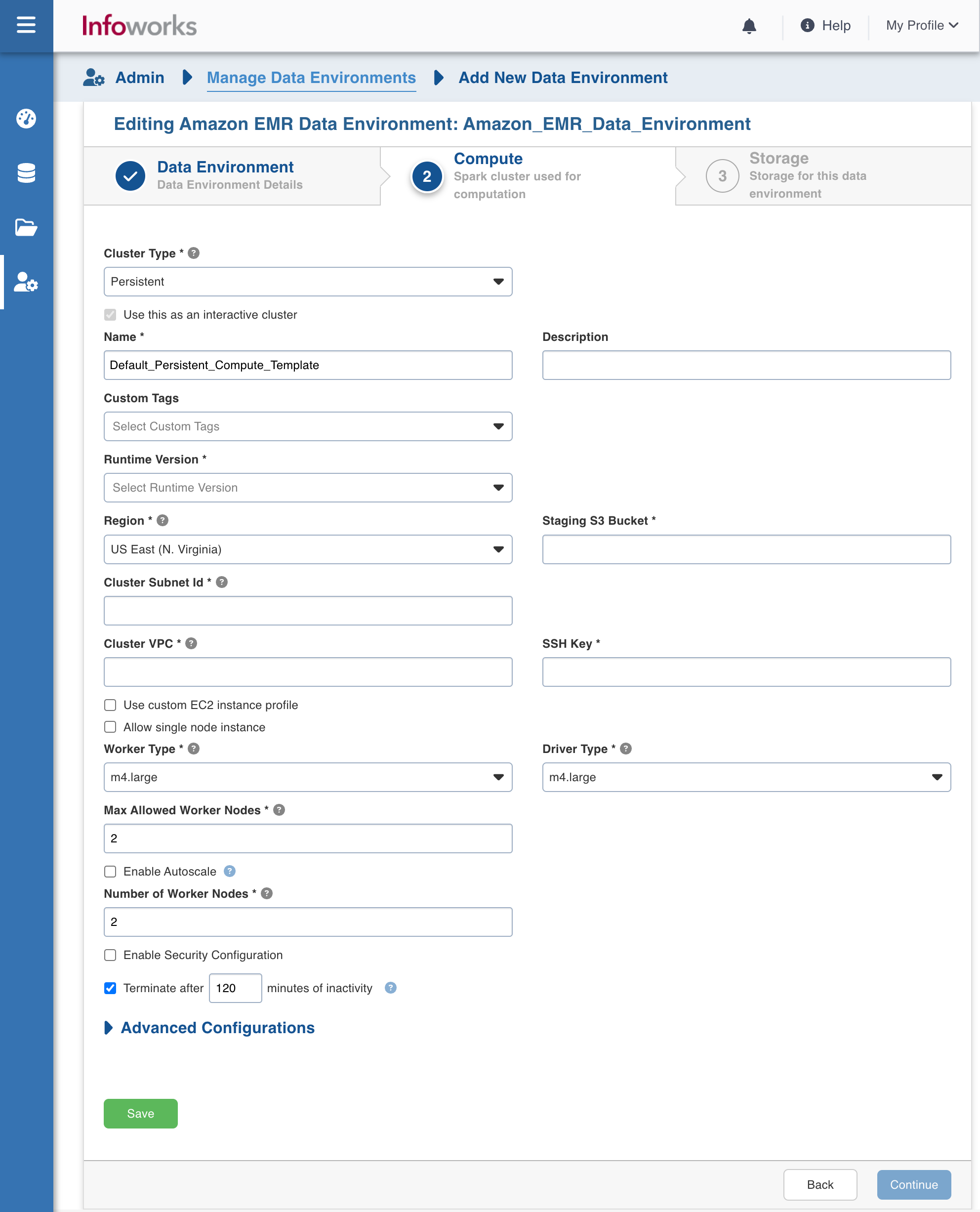
Task: Click the Max Allowed Worker Nodes help icon
Action: click(x=279, y=810)
